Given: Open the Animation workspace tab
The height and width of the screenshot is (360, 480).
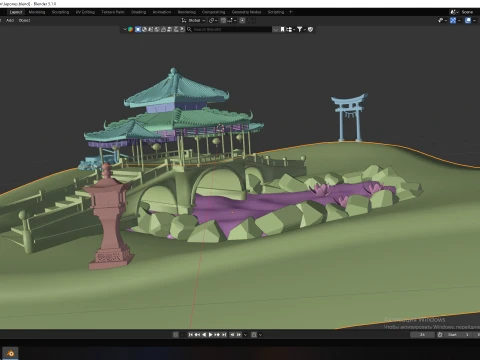Looking at the screenshot, I should coord(162,12).
